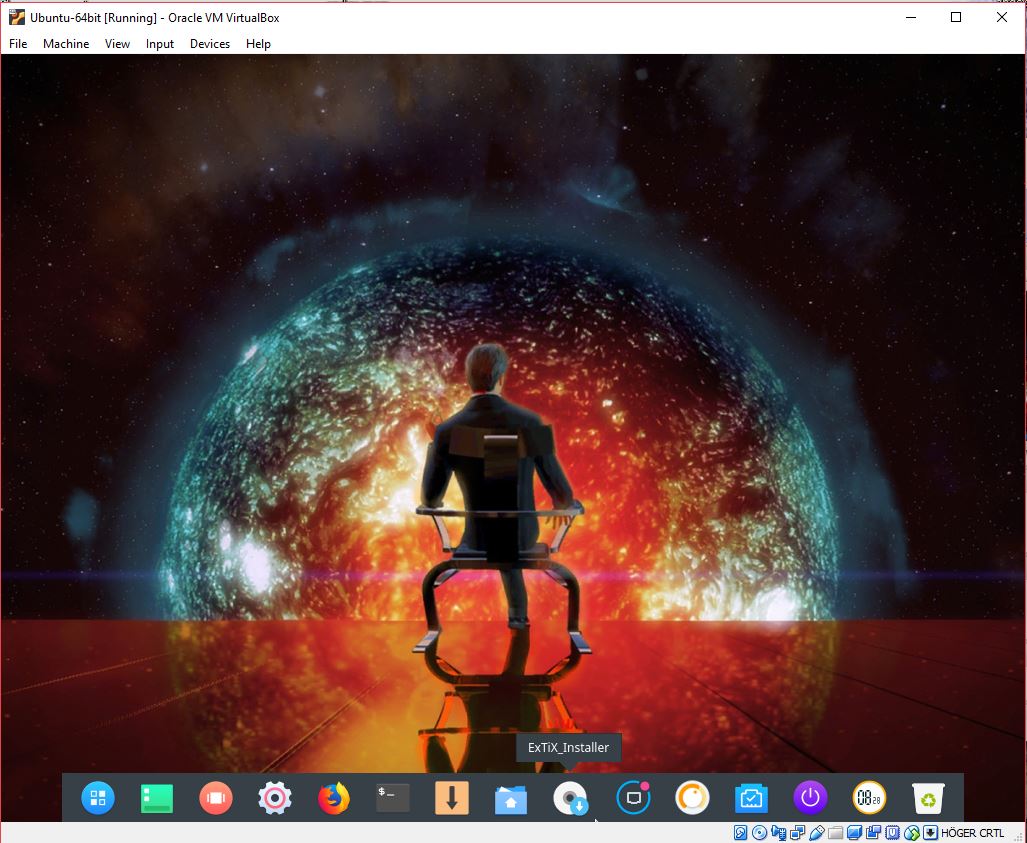
Task: Click the optical disk status icon
Action: pos(760,833)
